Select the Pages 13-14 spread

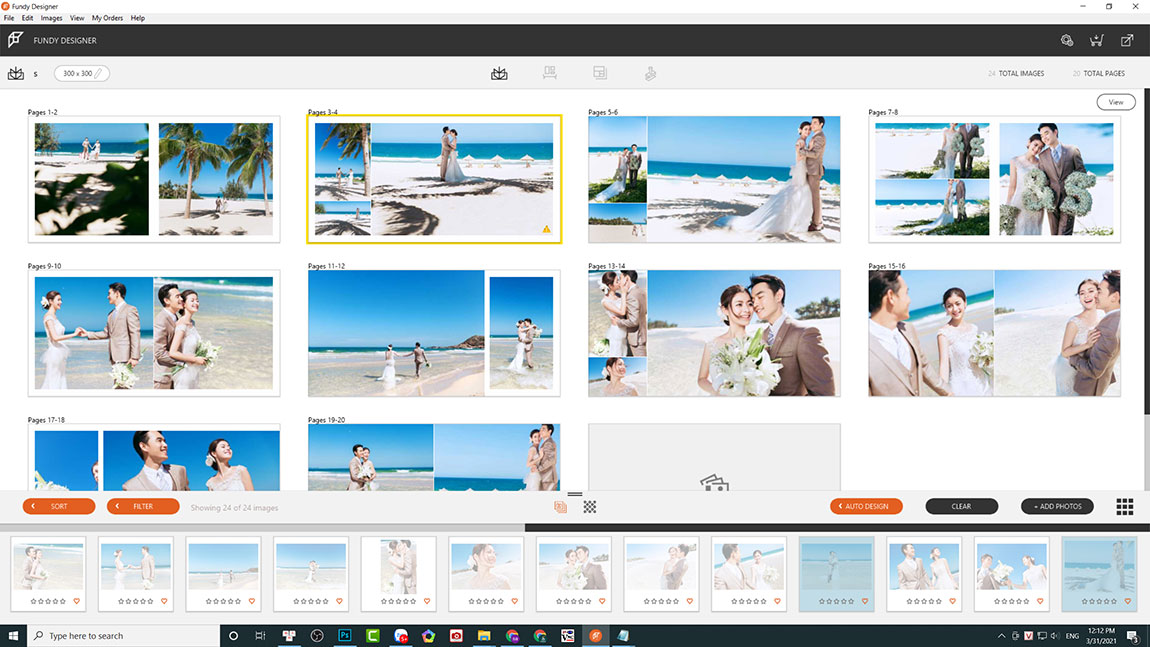714,333
